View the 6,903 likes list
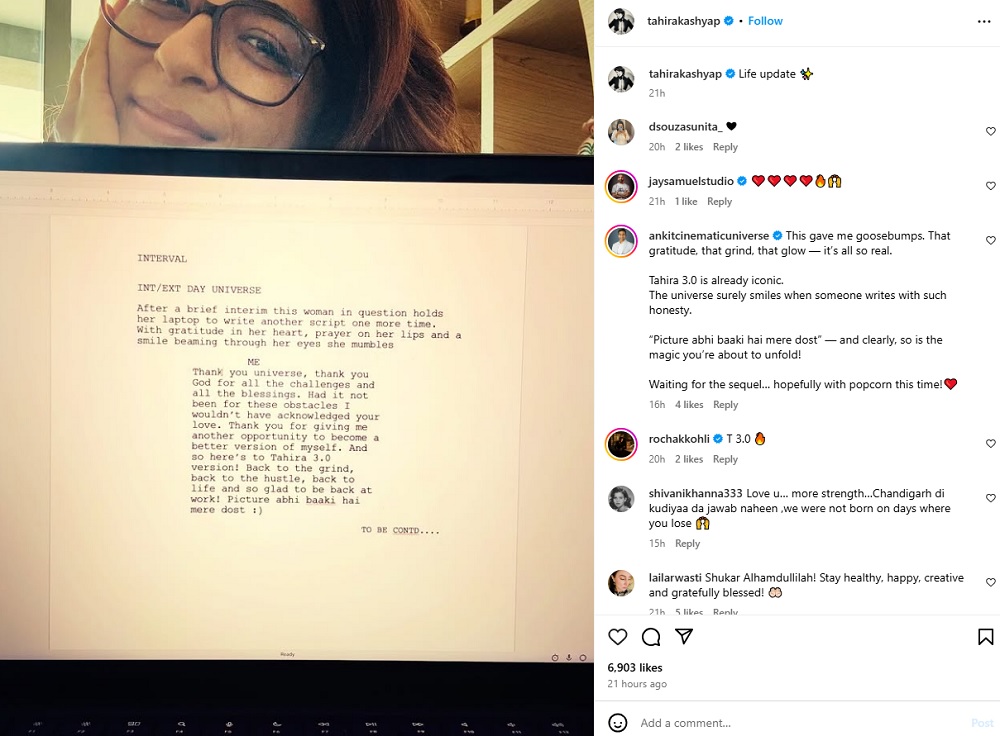1000x736 pixels. point(635,668)
